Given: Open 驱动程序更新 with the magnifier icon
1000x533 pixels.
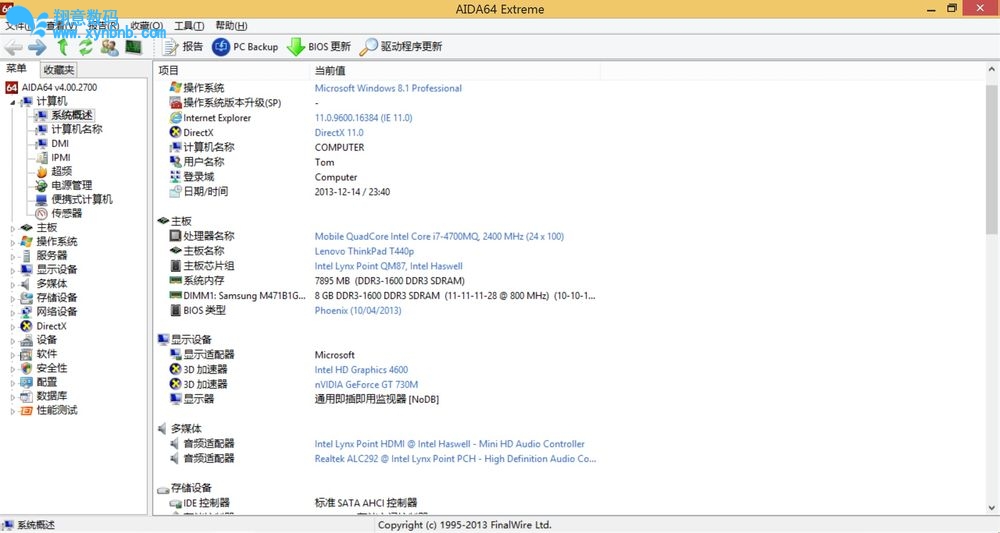Looking at the screenshot, I should point(401,47).
